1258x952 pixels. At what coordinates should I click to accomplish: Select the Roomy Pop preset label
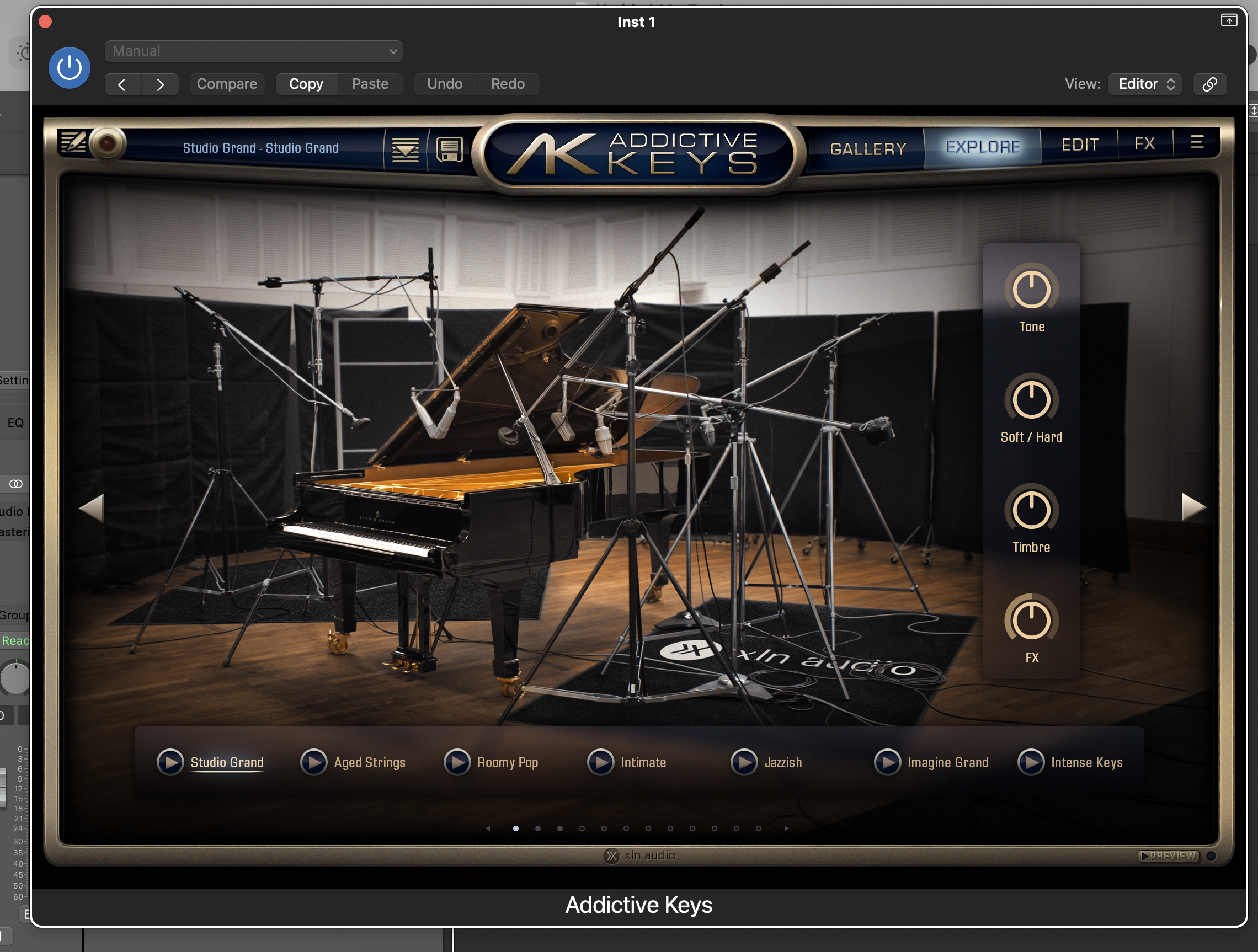[x=508, y=763]
